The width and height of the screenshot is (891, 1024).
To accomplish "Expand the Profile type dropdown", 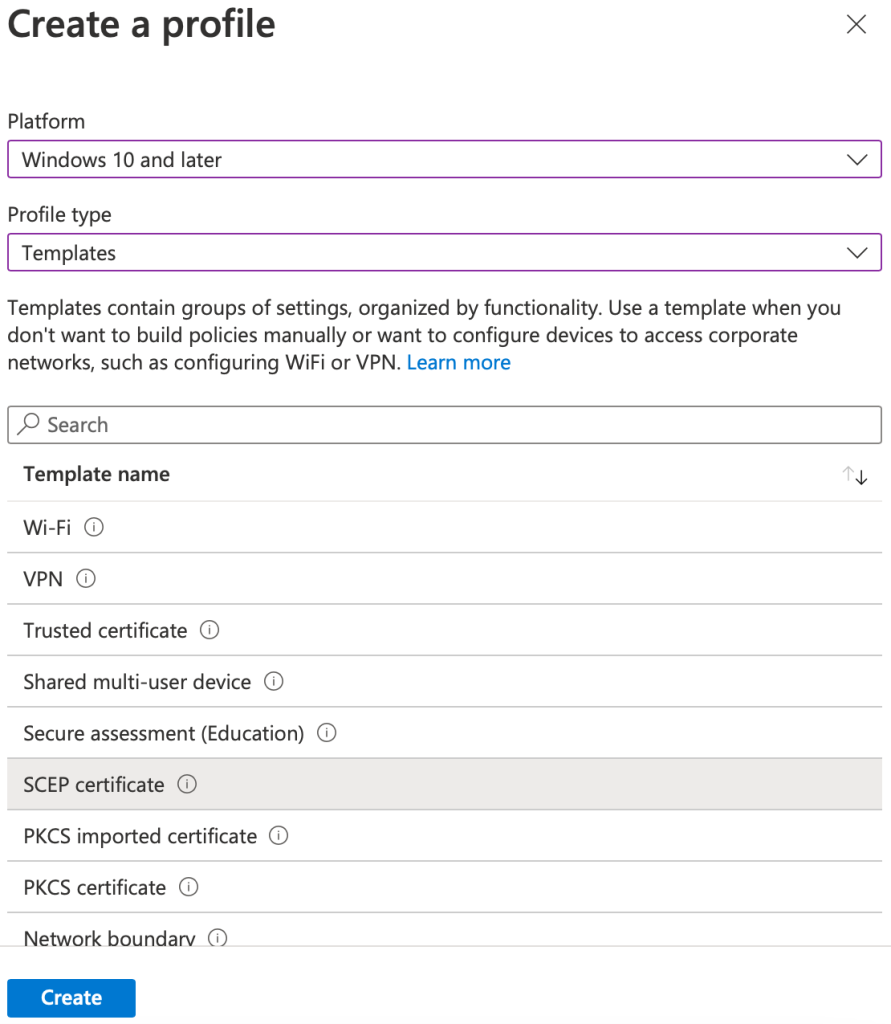I will point(444,253).
